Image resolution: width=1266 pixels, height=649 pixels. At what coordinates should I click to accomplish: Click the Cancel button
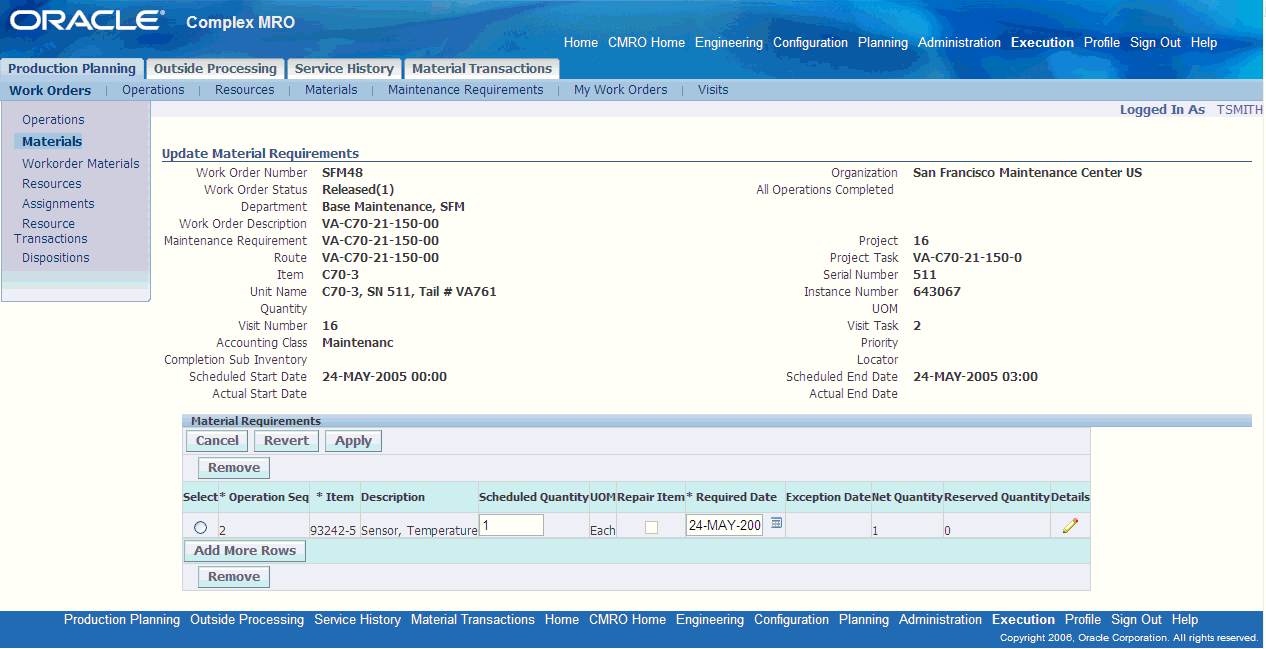(217, 441)
